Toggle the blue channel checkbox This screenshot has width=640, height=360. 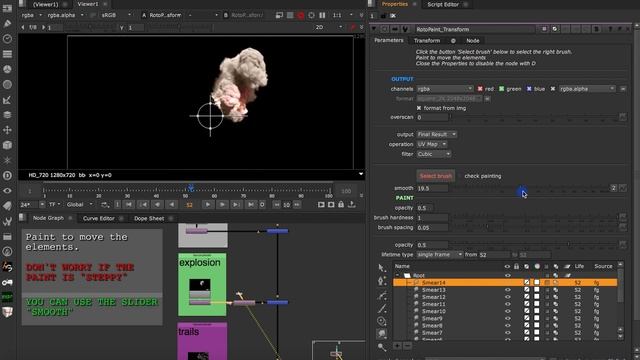point(529,89)
